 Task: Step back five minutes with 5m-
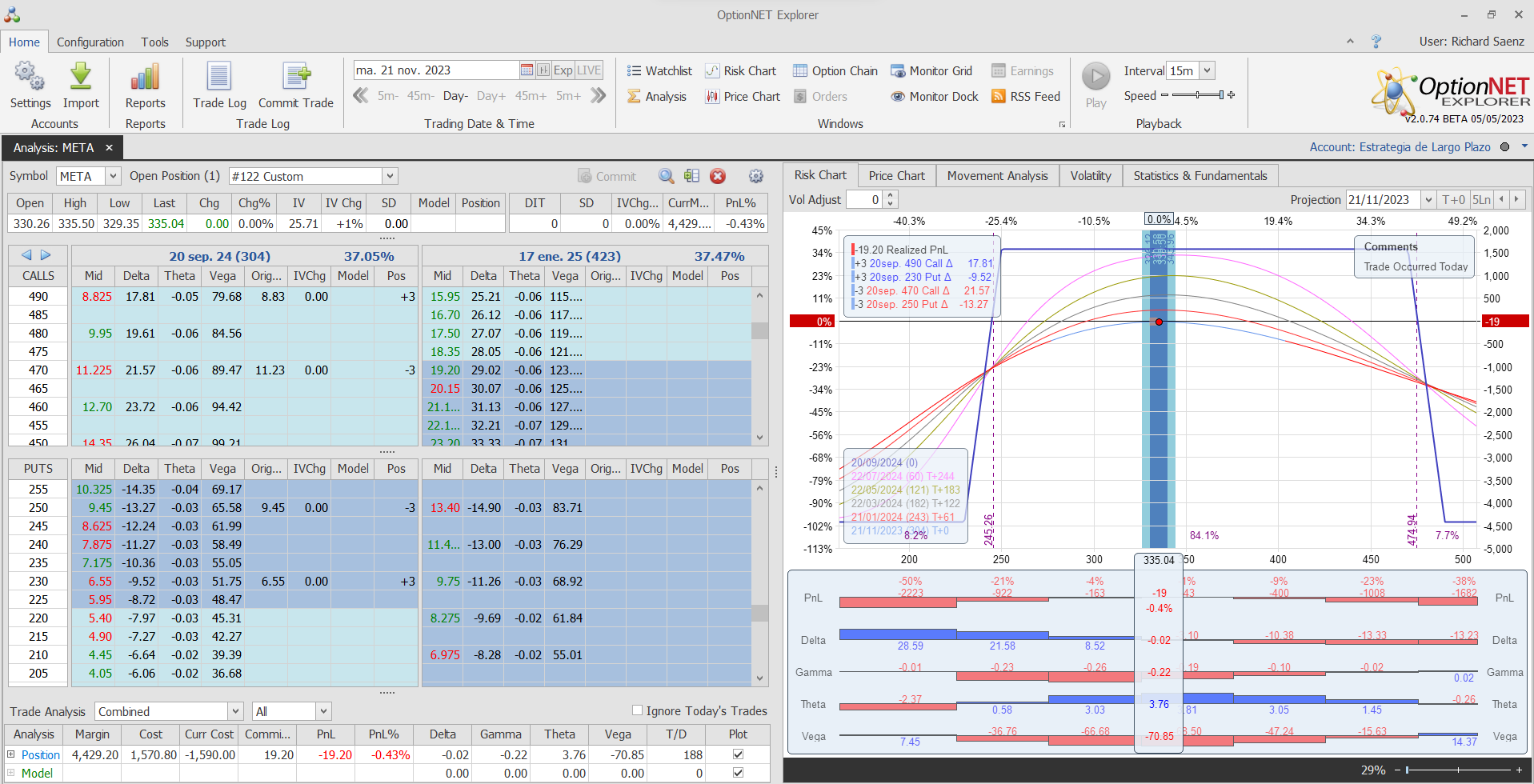[x=388, y=96]
